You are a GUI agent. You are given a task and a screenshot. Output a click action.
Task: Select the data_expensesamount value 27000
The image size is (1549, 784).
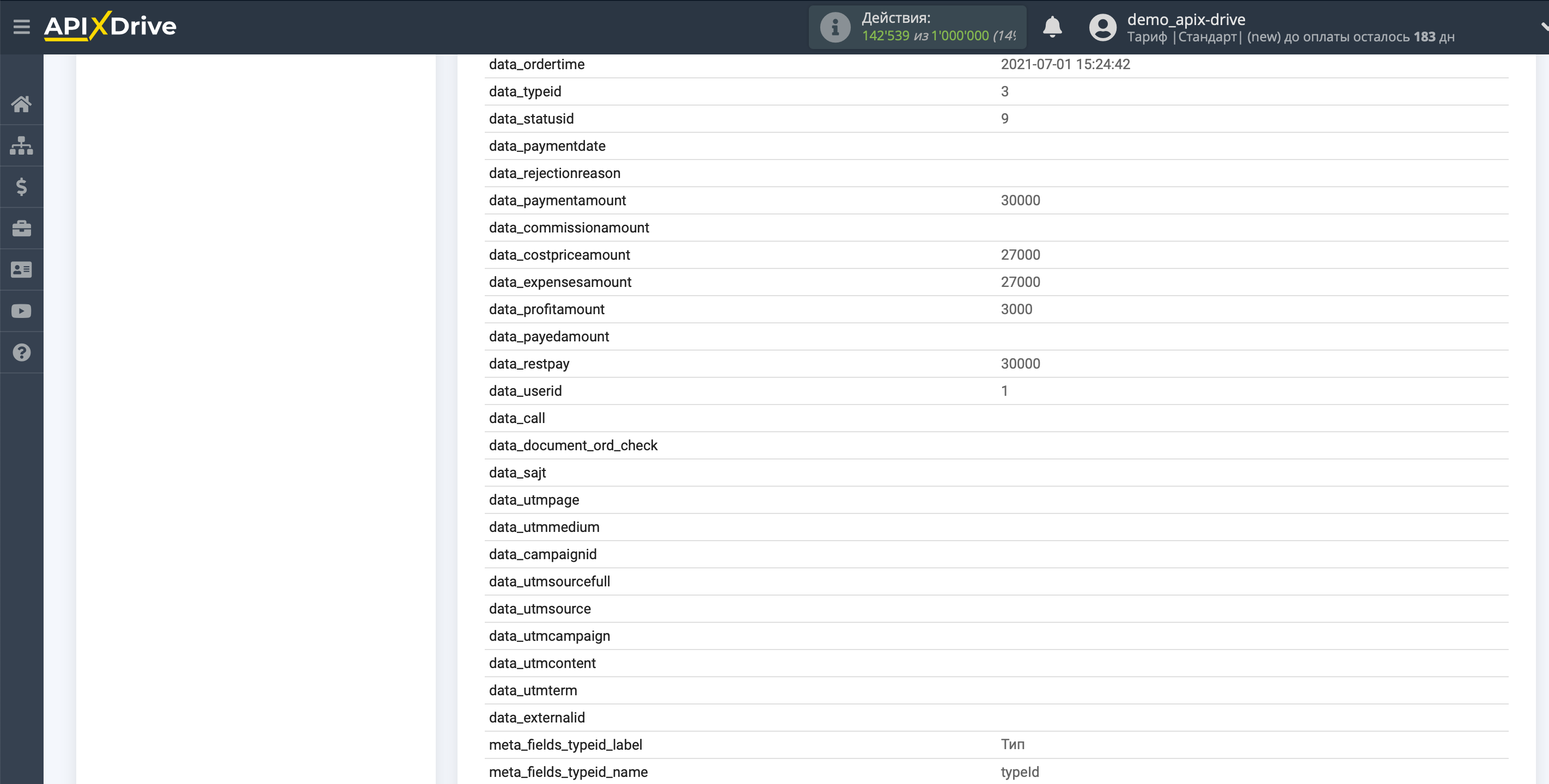click(1020, 282)
